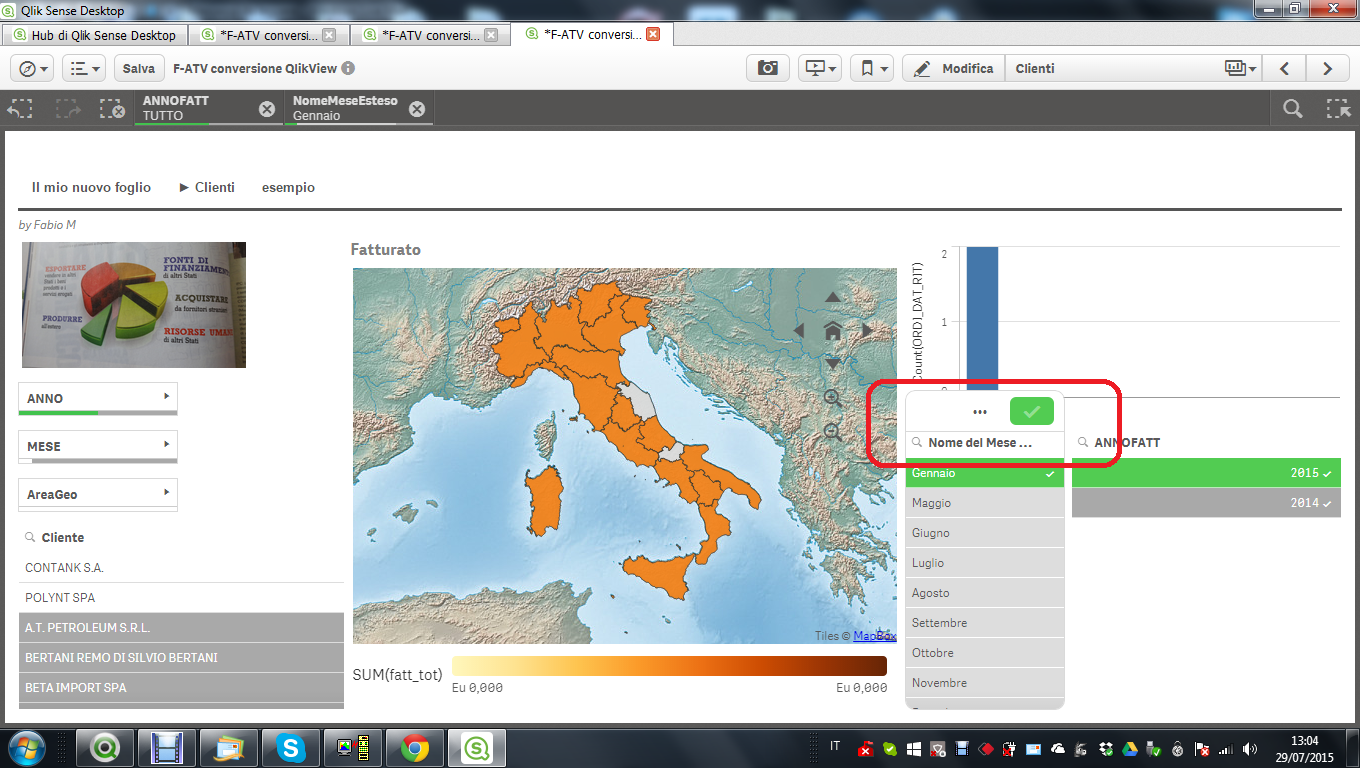Go to previous sheet arrow
Image resolution: width=1360 pixels, height=768 pixels.
click(1285, 68)
